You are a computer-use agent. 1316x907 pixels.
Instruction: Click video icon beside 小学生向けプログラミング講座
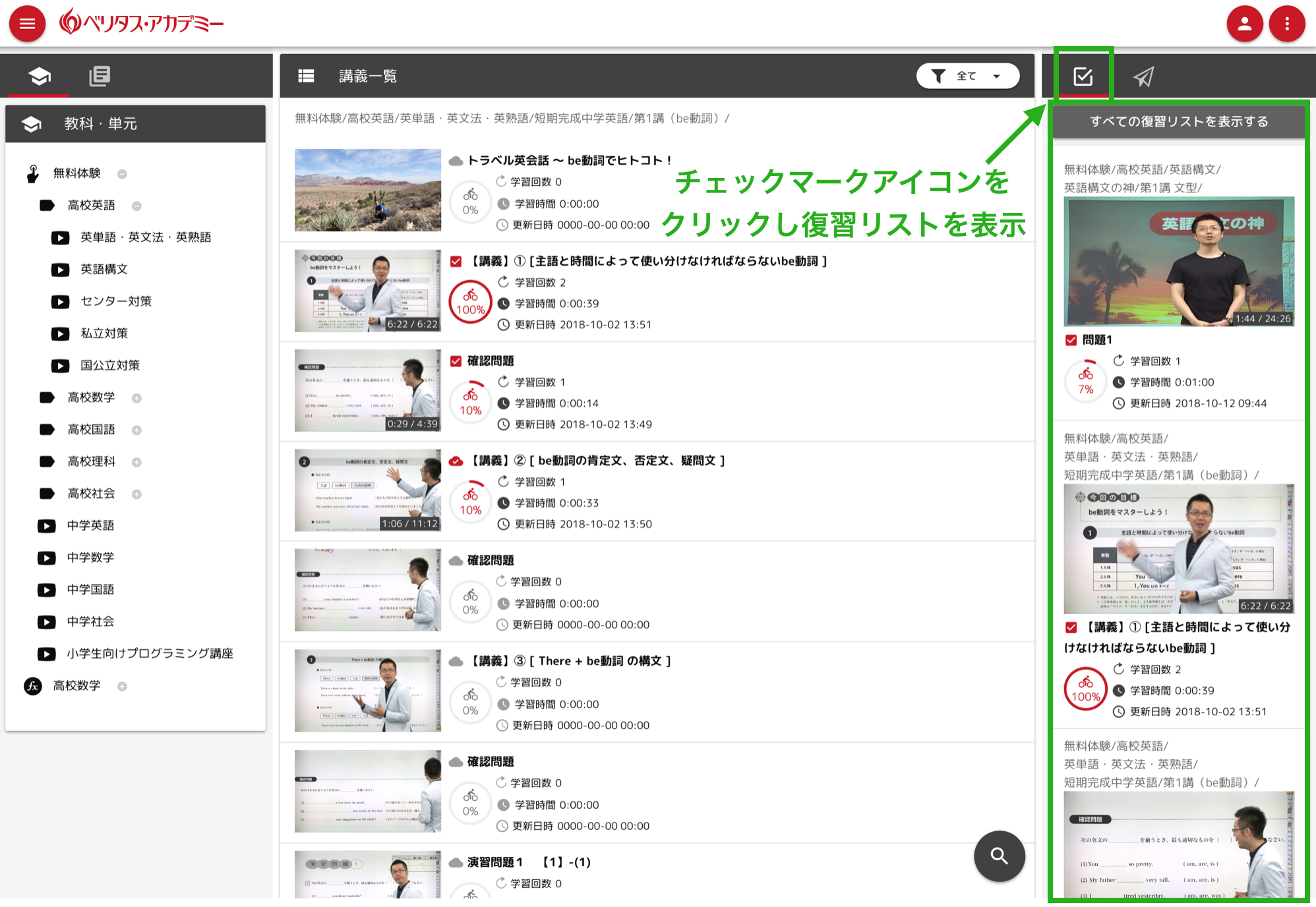pyautogui.click(x=46, y=654)
